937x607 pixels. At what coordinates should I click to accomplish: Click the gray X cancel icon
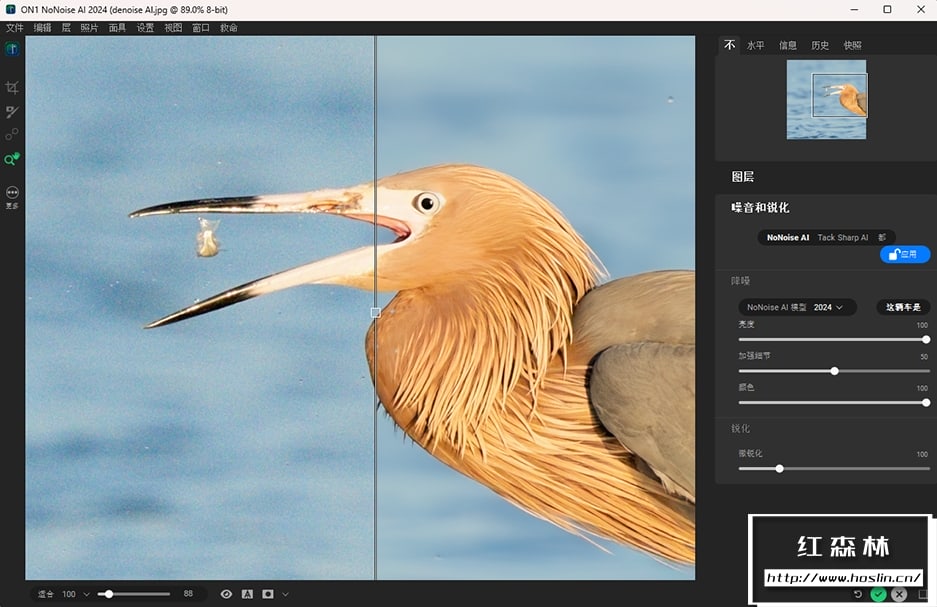899,594
